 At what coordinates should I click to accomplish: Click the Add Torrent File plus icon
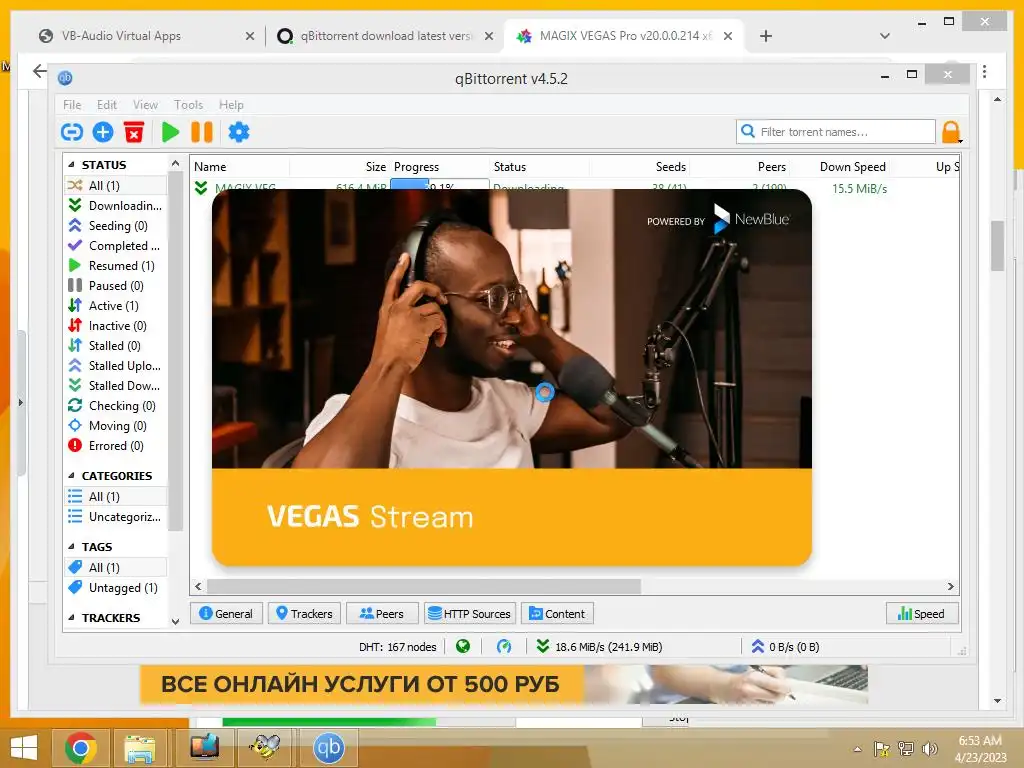pyautogui.click(x=103, y=132)
